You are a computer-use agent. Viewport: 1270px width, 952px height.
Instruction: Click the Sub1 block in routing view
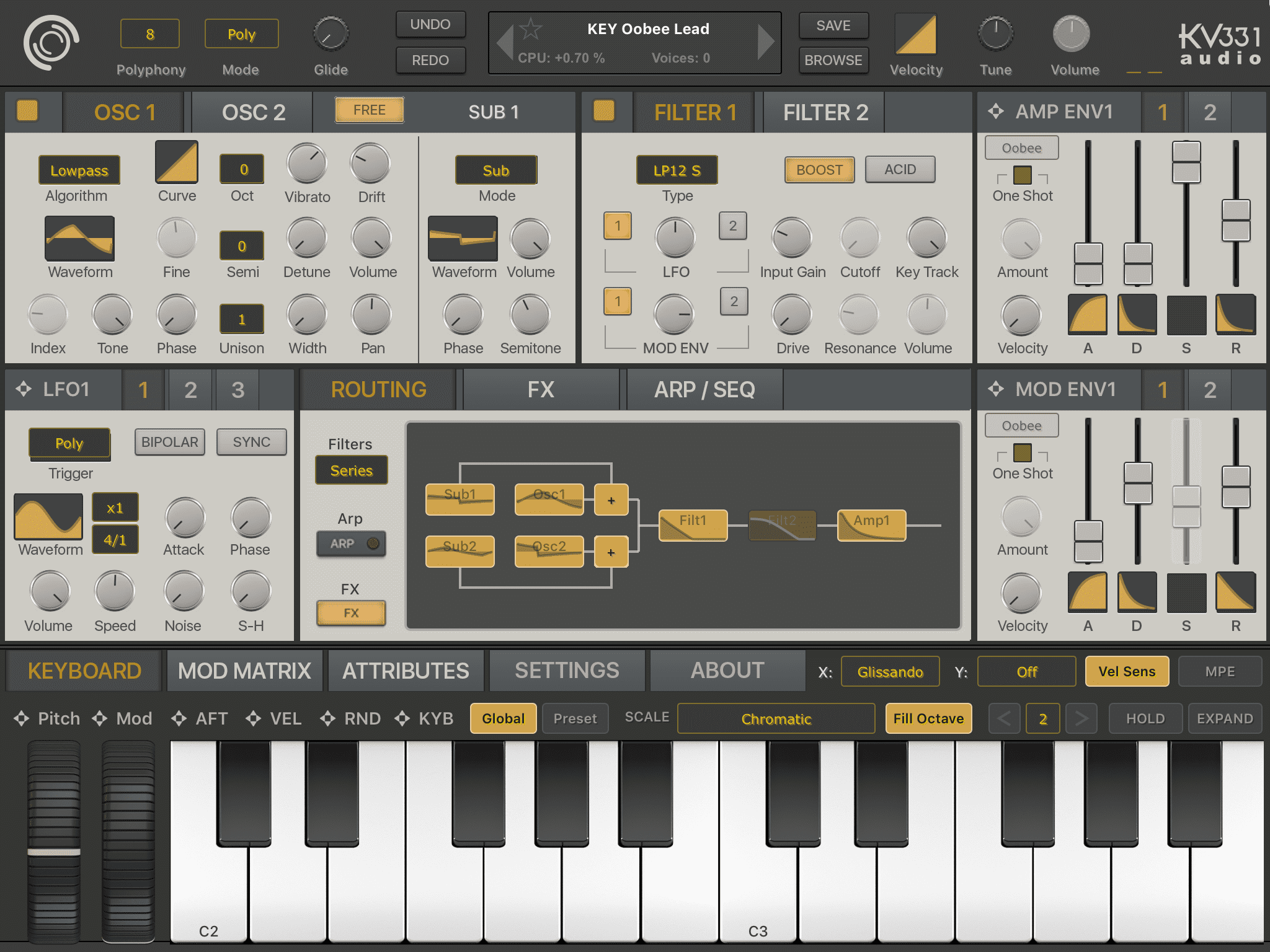click(x=460, y=499)
